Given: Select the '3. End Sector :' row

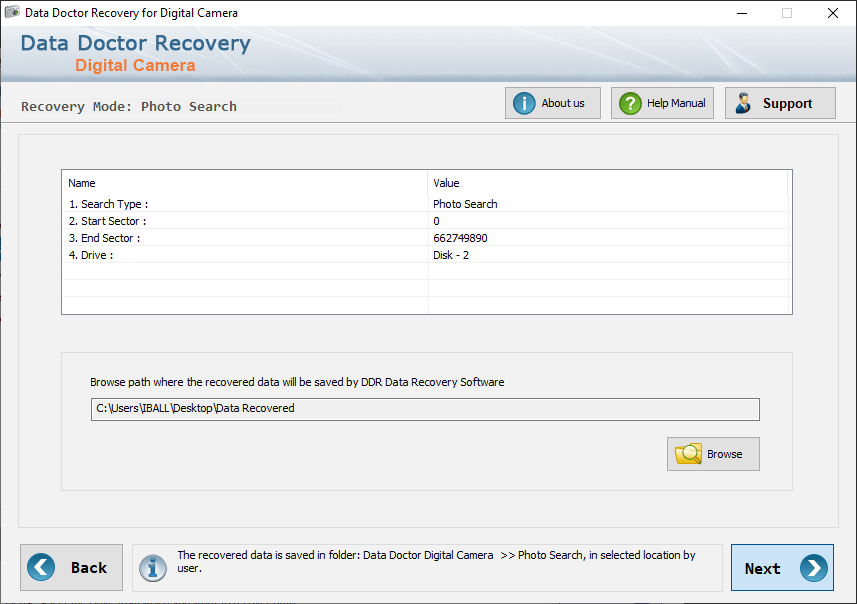Looking at the screenshot, I should [426, 238].
